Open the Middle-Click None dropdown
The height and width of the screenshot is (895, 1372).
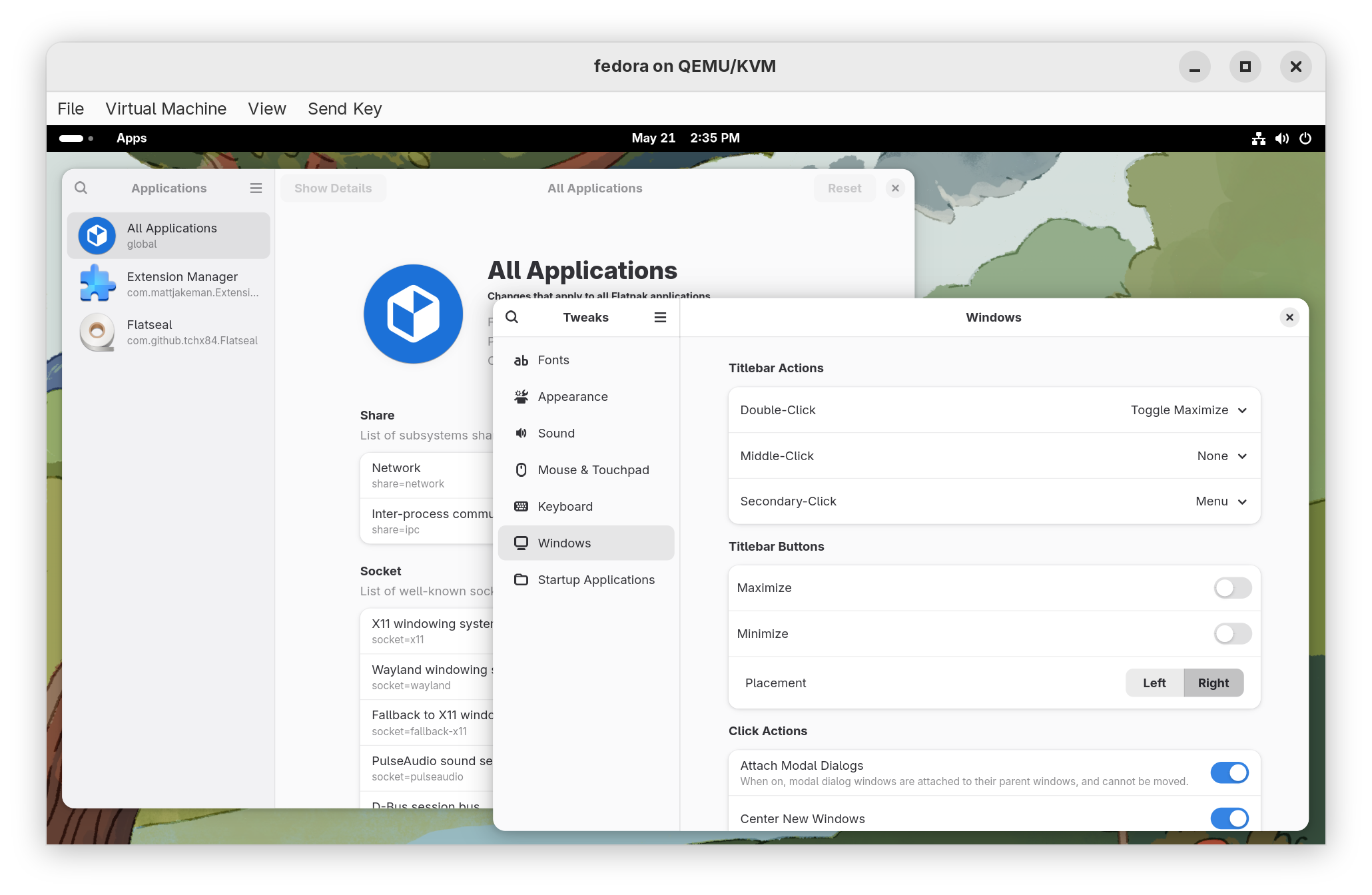1221,456
